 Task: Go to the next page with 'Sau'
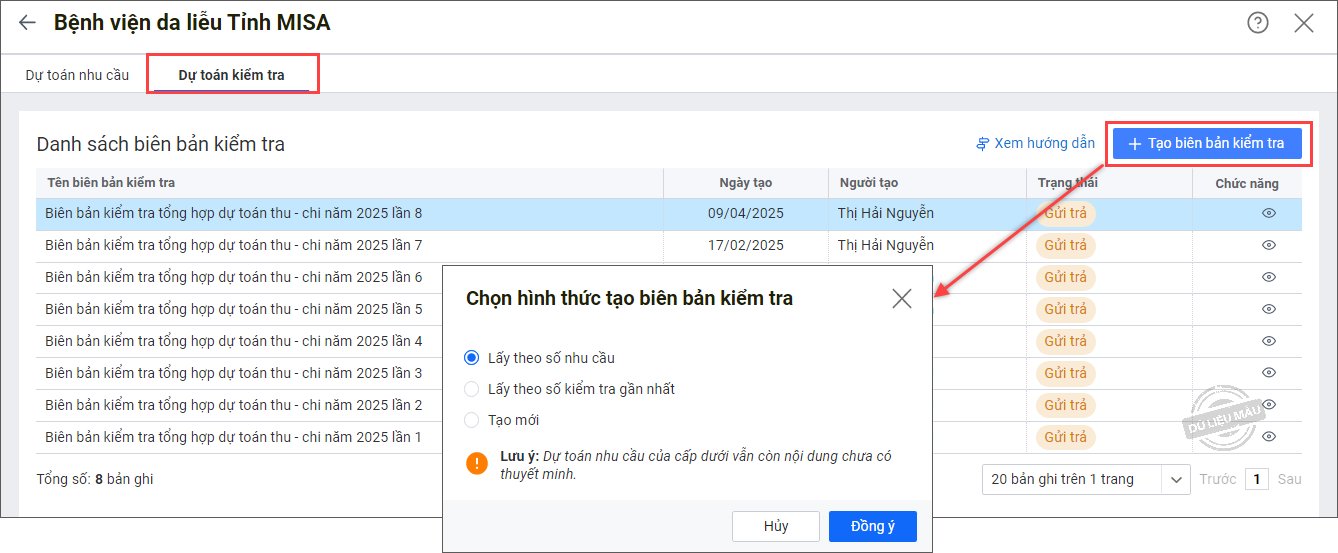(1289, 479)
